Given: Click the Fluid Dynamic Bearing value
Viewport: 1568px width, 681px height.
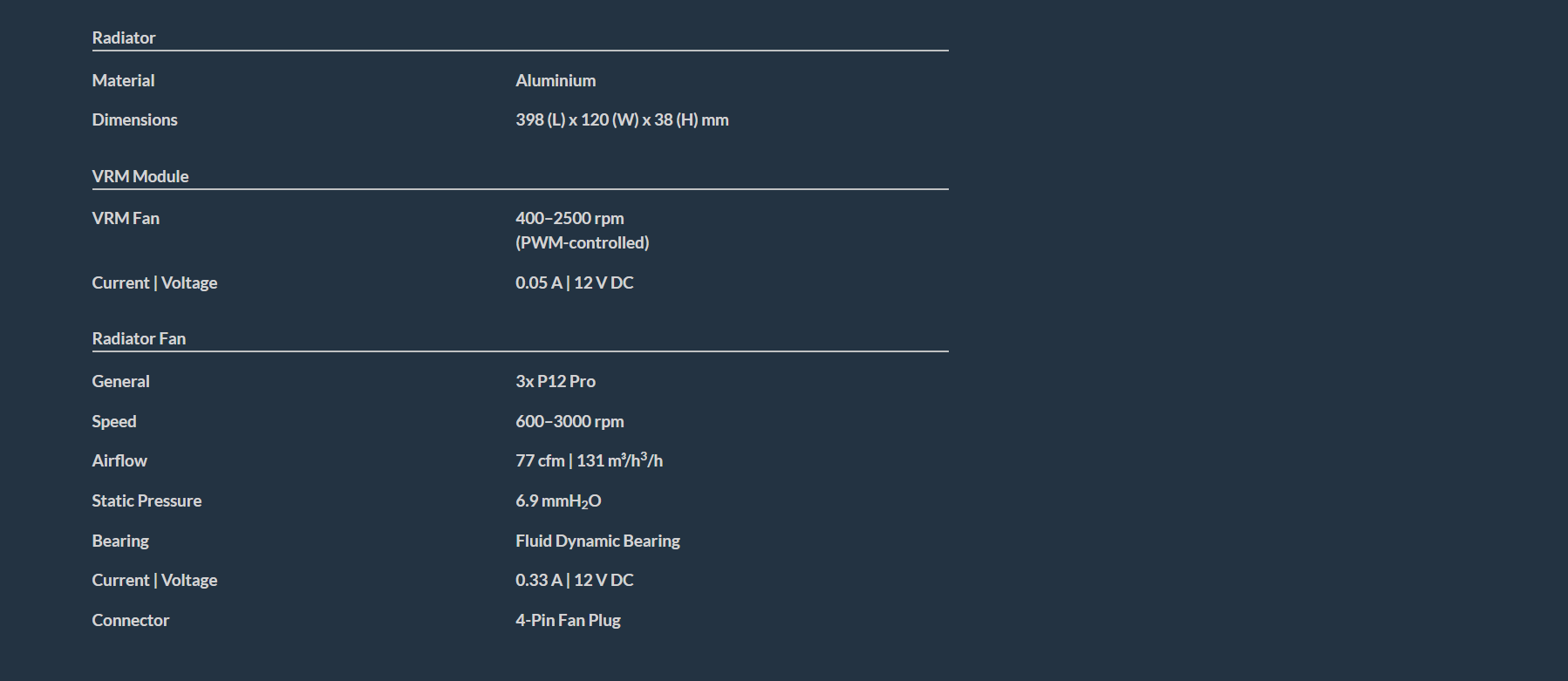Looking at the screenshot, I should click(597, 541).
